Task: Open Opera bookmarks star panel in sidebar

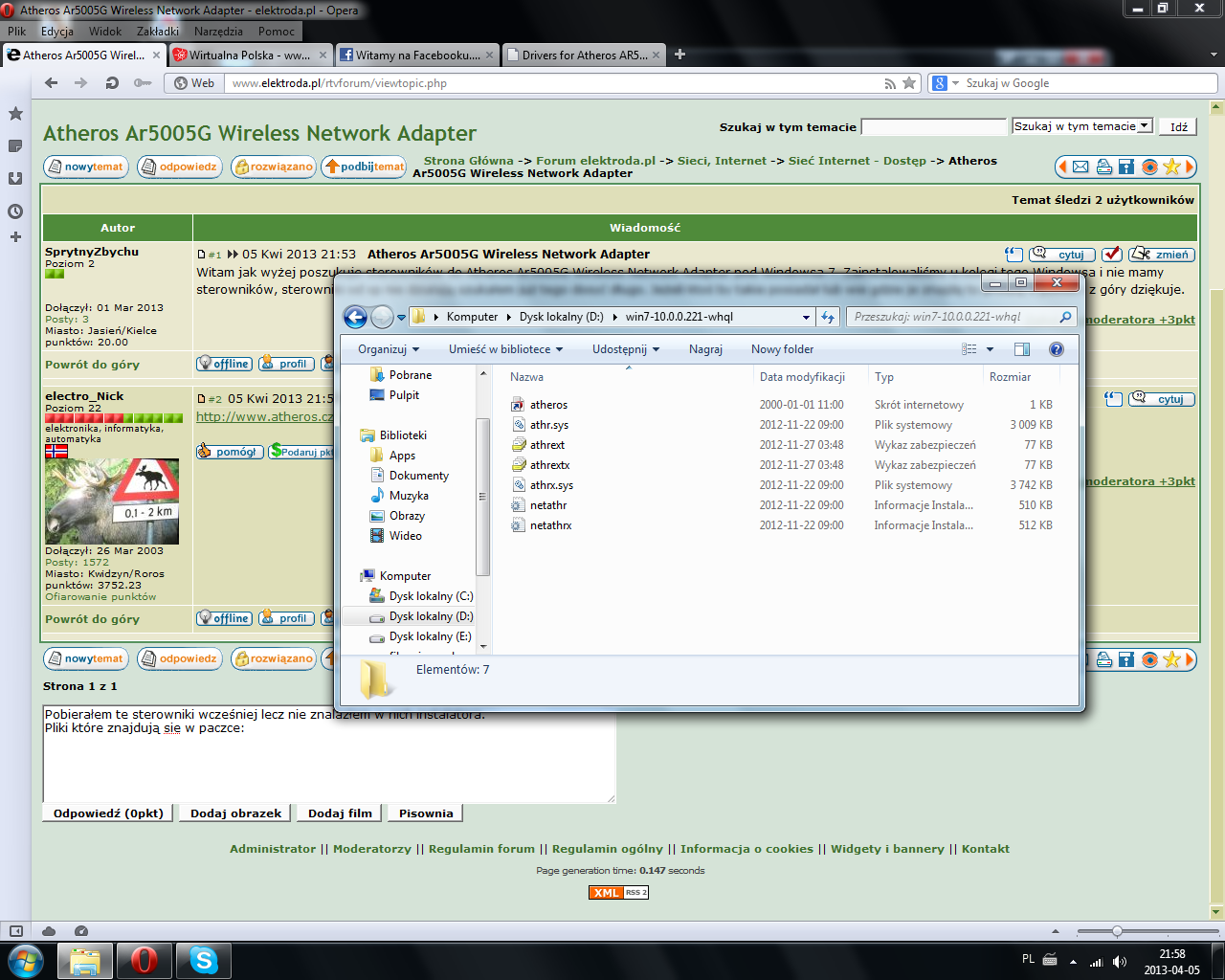Action: click(15, 114)
